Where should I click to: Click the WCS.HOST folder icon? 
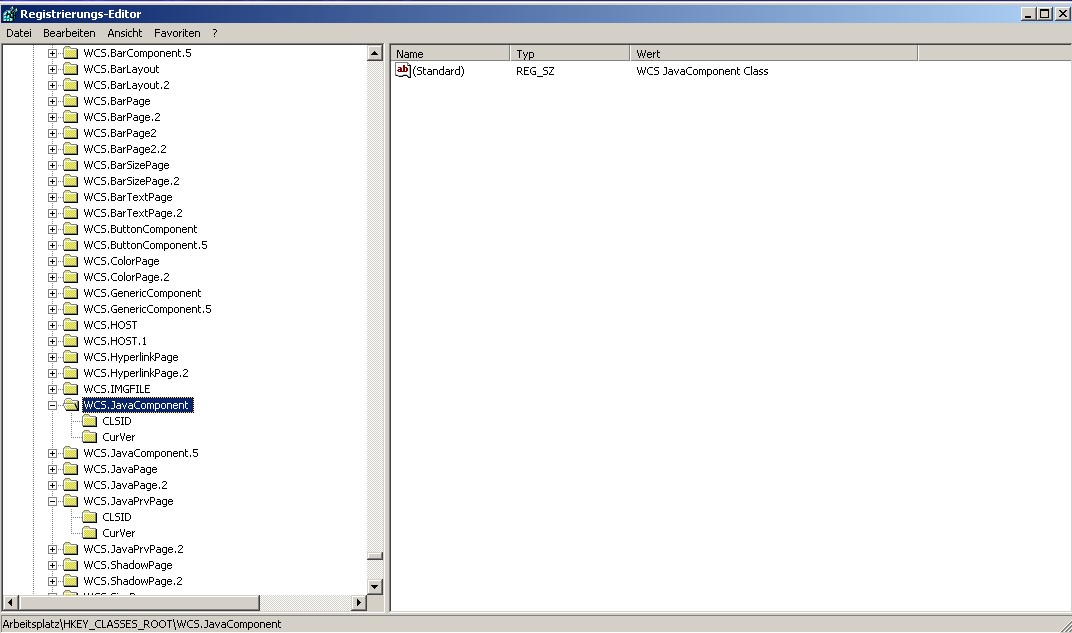tap(70, 325)
